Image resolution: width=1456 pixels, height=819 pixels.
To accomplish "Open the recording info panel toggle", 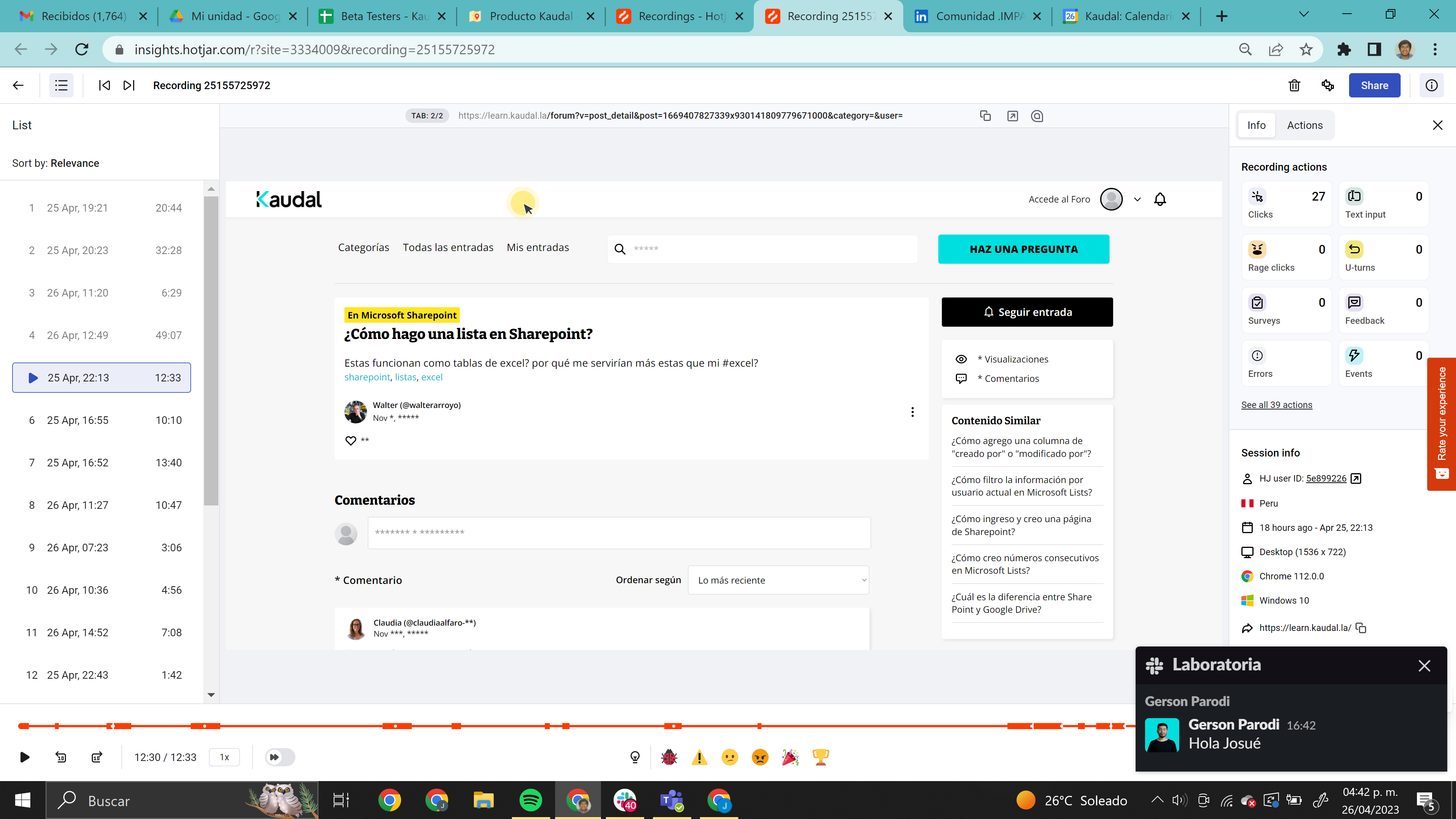I will pos(1431,85).
